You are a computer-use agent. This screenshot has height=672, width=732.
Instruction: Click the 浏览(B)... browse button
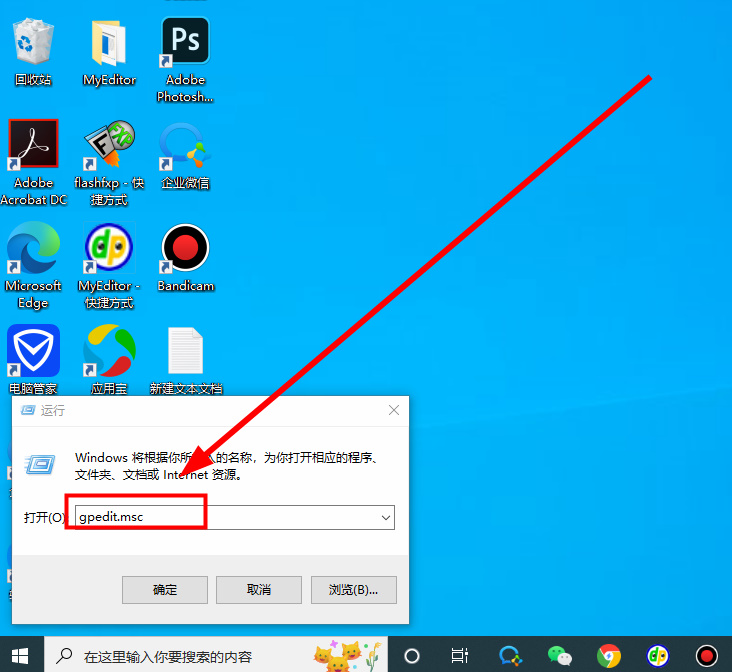click(x=353, y=589)
